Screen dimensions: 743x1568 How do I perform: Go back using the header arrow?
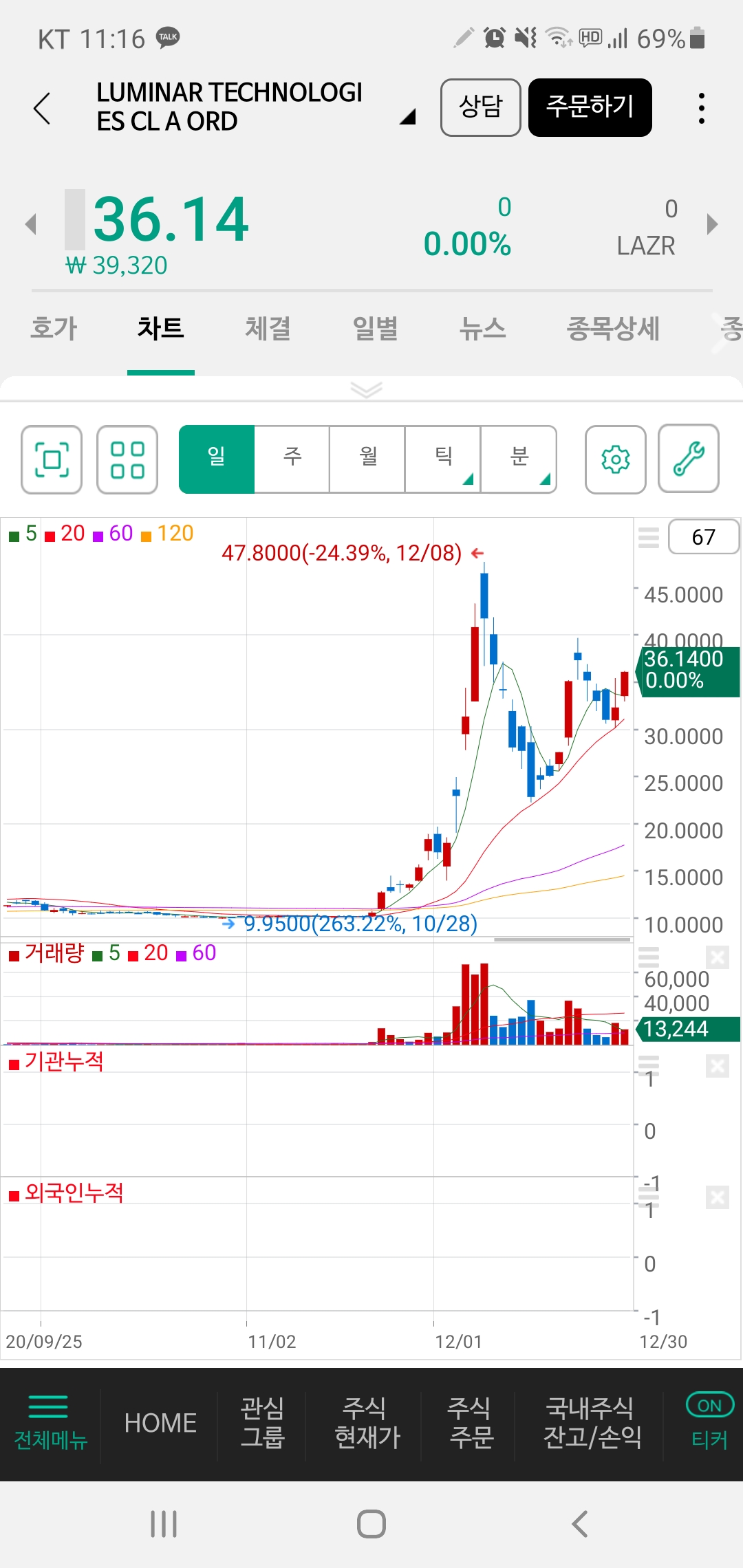point(42,108)
